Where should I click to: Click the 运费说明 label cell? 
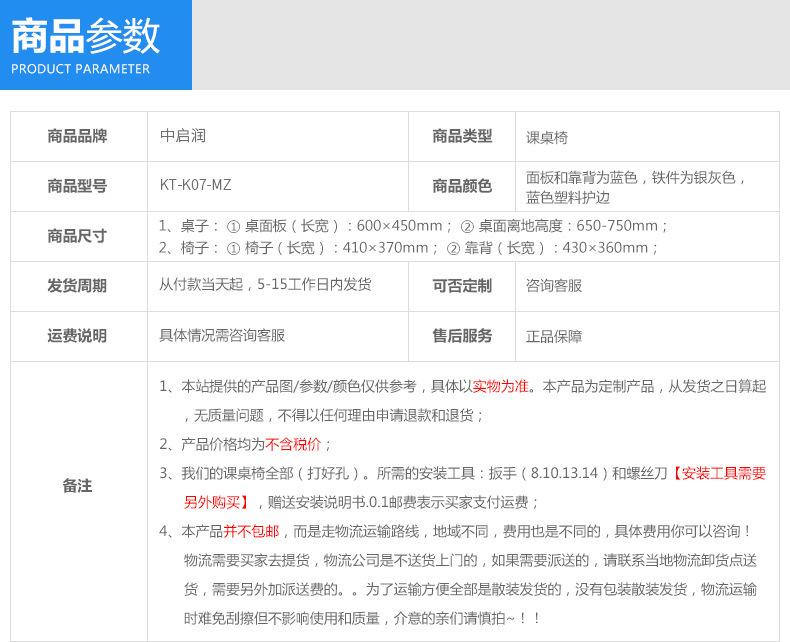pyautogui.click(x=77, y=336)
